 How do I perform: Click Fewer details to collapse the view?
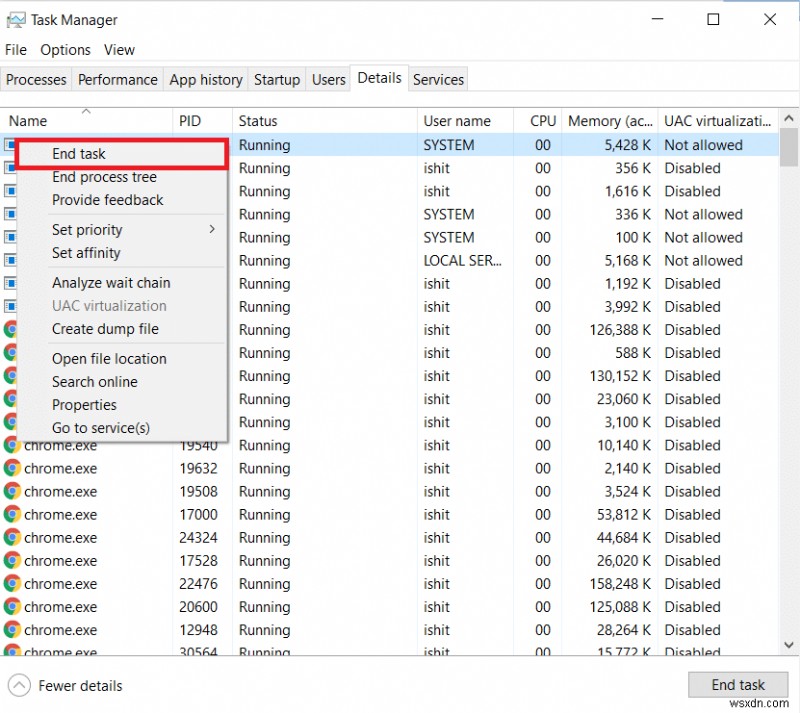coord(83,686)
